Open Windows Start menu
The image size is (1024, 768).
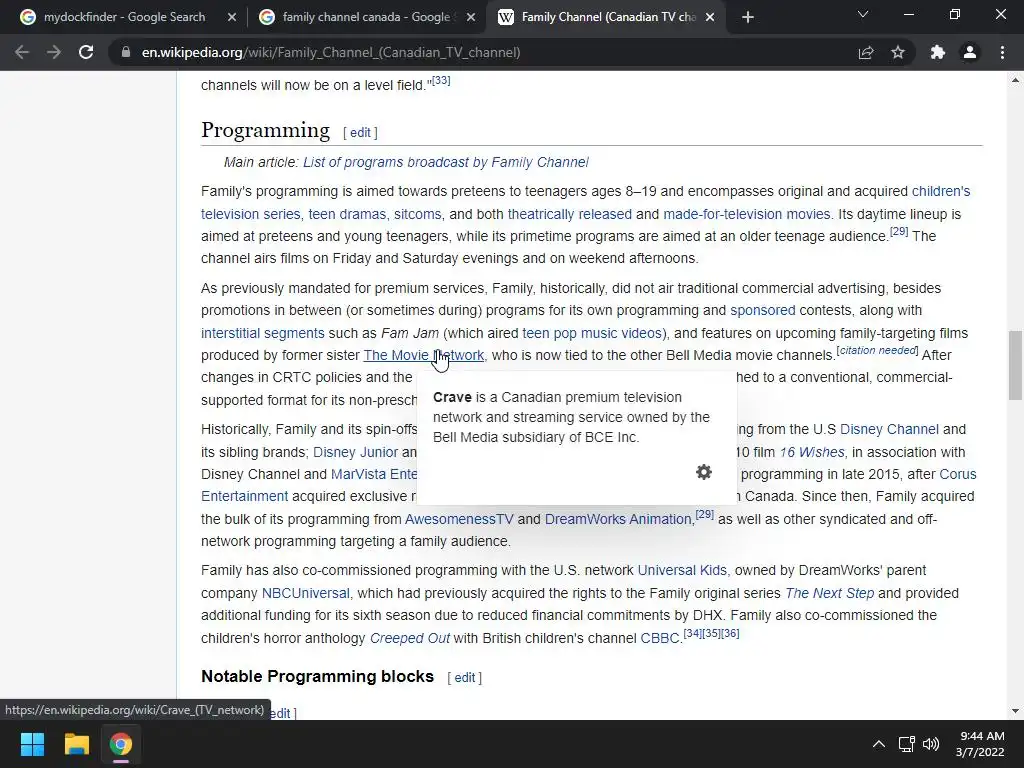point(32,744)
